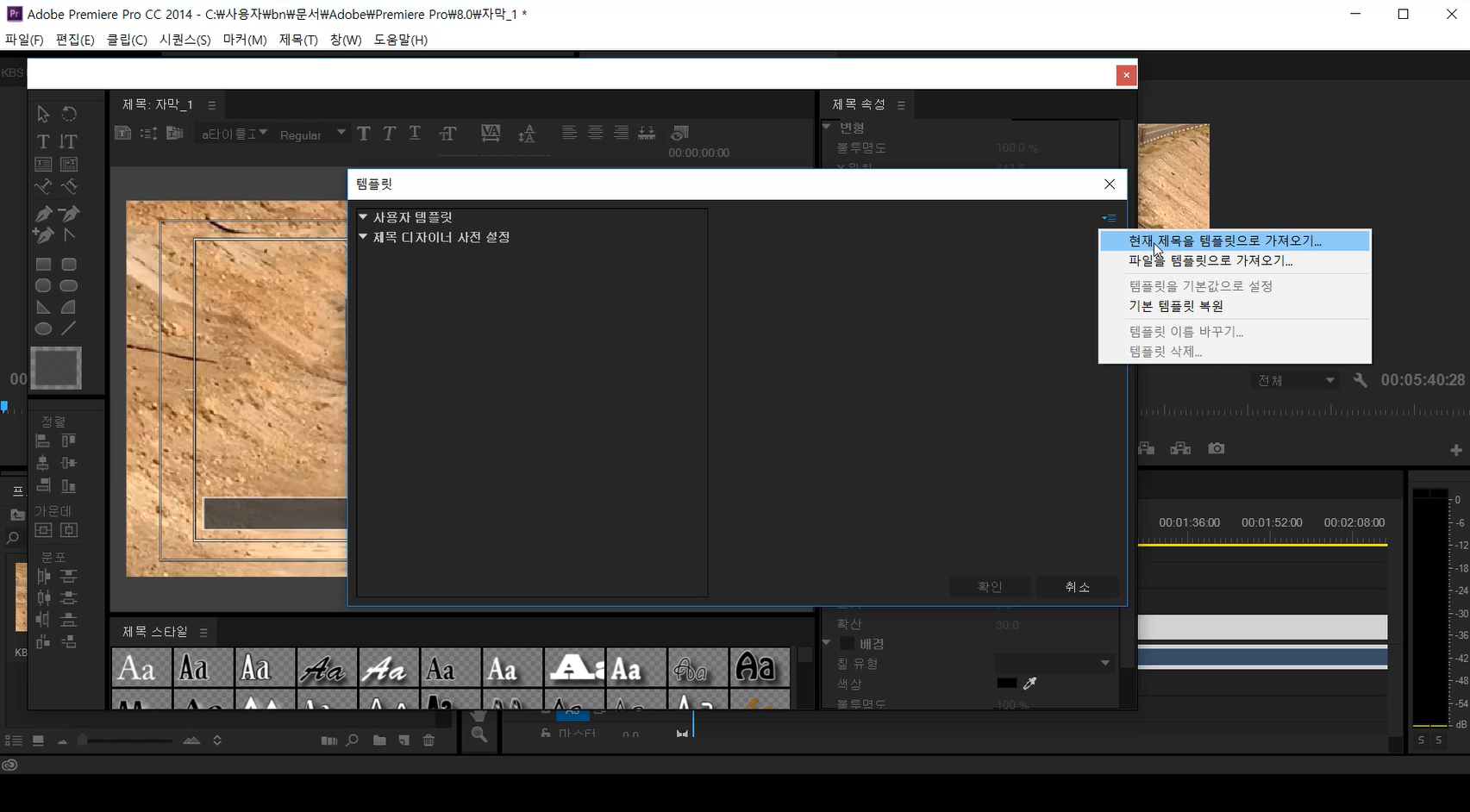Toggle Bold text style
Viewport: 1470px width, 812px height.
pos(364,133)
